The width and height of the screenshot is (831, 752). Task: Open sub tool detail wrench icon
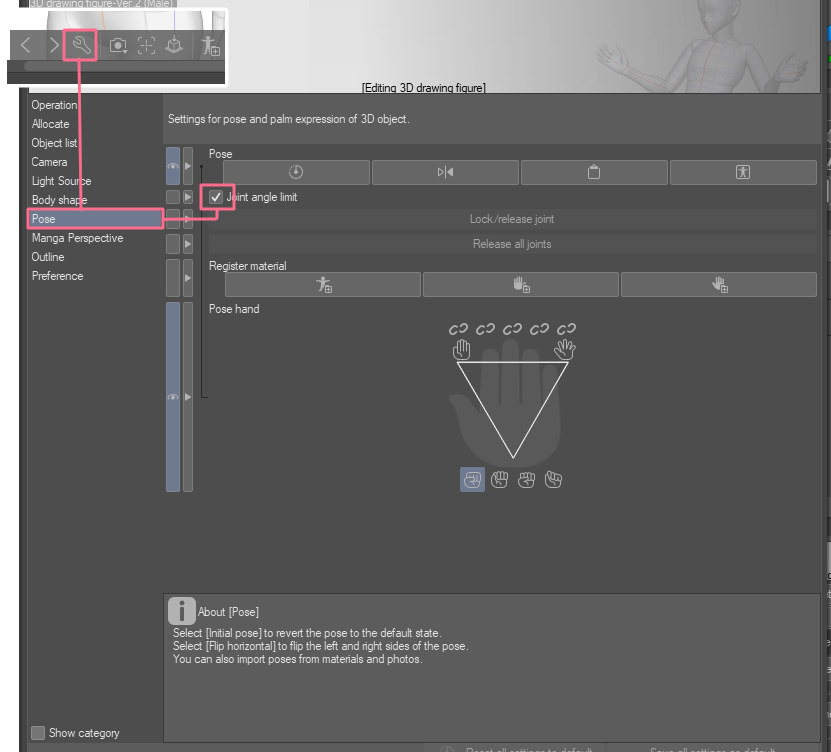pos(80,45)
